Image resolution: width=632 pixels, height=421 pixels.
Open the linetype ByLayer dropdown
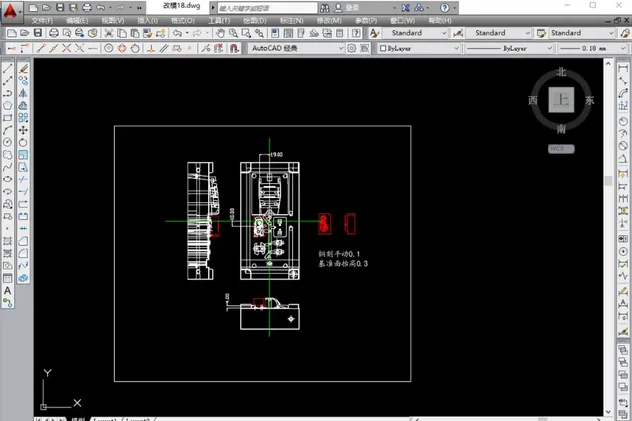[x=509, y=48]
